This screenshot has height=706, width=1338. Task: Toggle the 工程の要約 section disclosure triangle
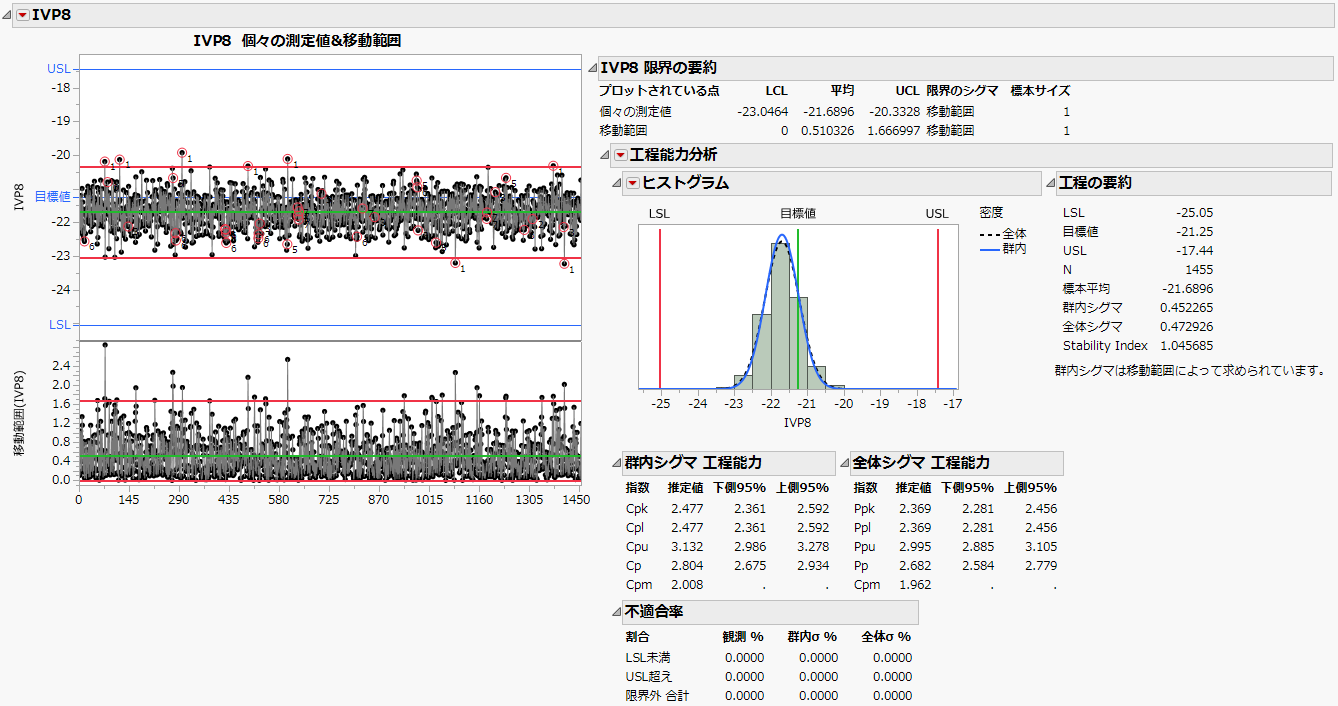pyautogui.click(x=1049, y=183)
